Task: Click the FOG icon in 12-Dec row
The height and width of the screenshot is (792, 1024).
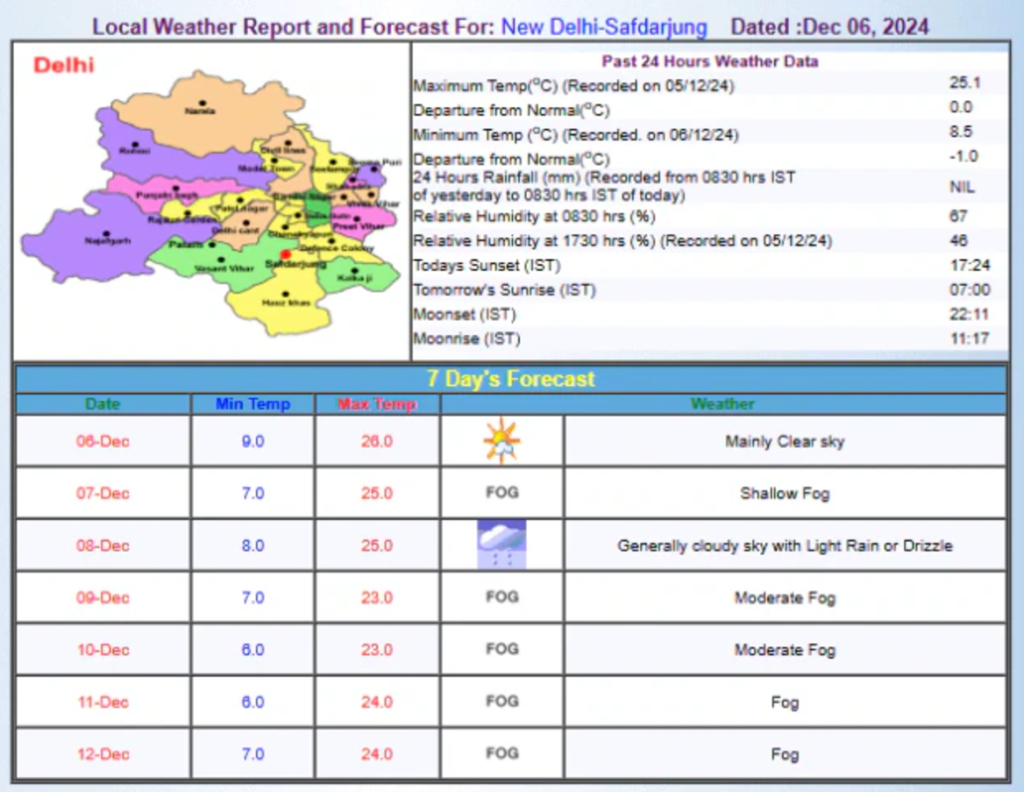Action: click(502, 753)
